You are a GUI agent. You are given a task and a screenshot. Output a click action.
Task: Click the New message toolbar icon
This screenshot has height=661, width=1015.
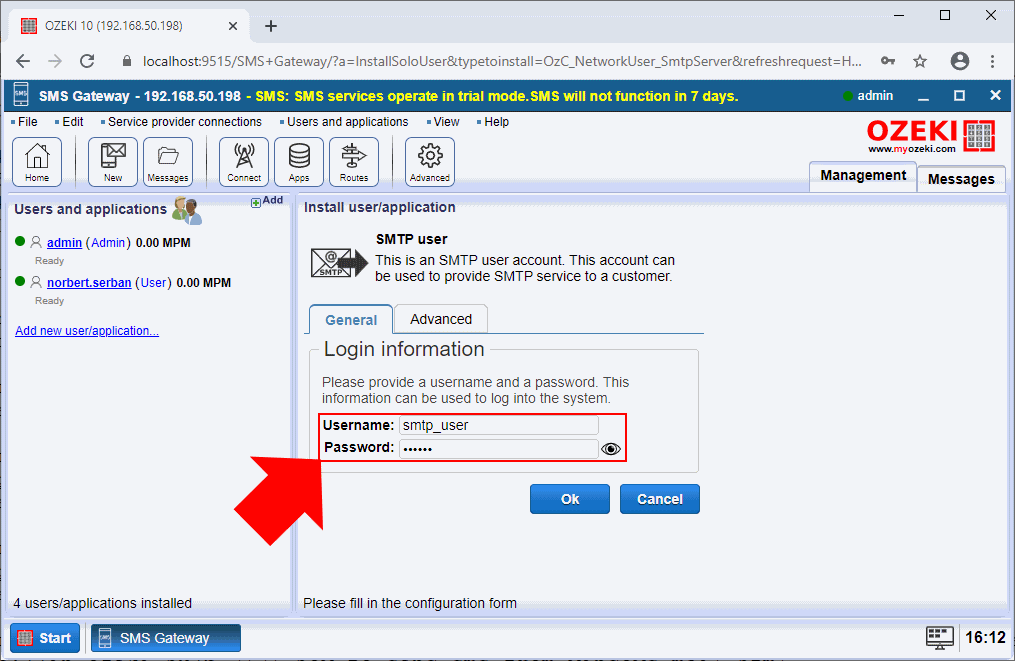[x=113, y=162]
